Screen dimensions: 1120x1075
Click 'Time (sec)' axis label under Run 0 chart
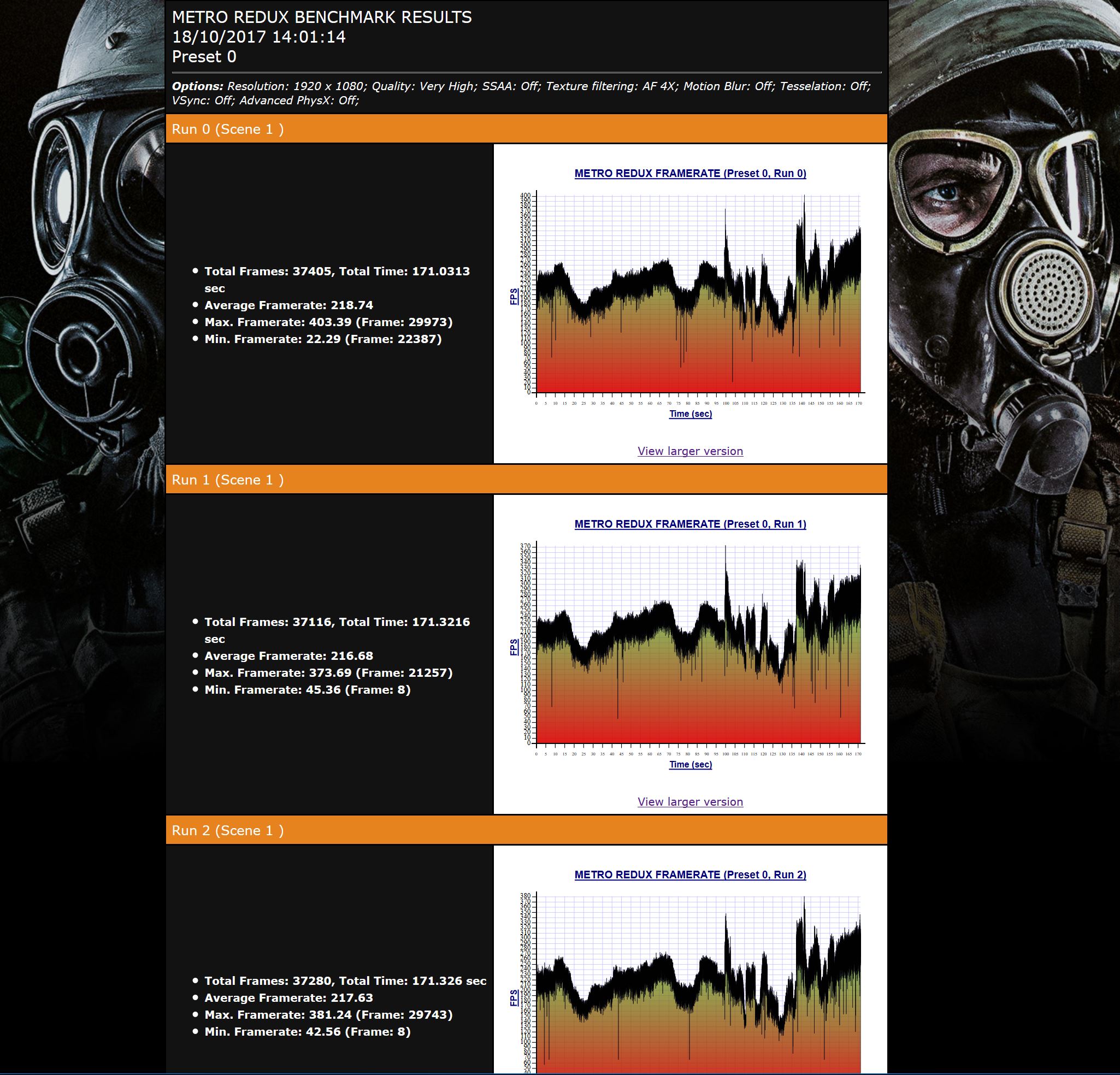690,414
